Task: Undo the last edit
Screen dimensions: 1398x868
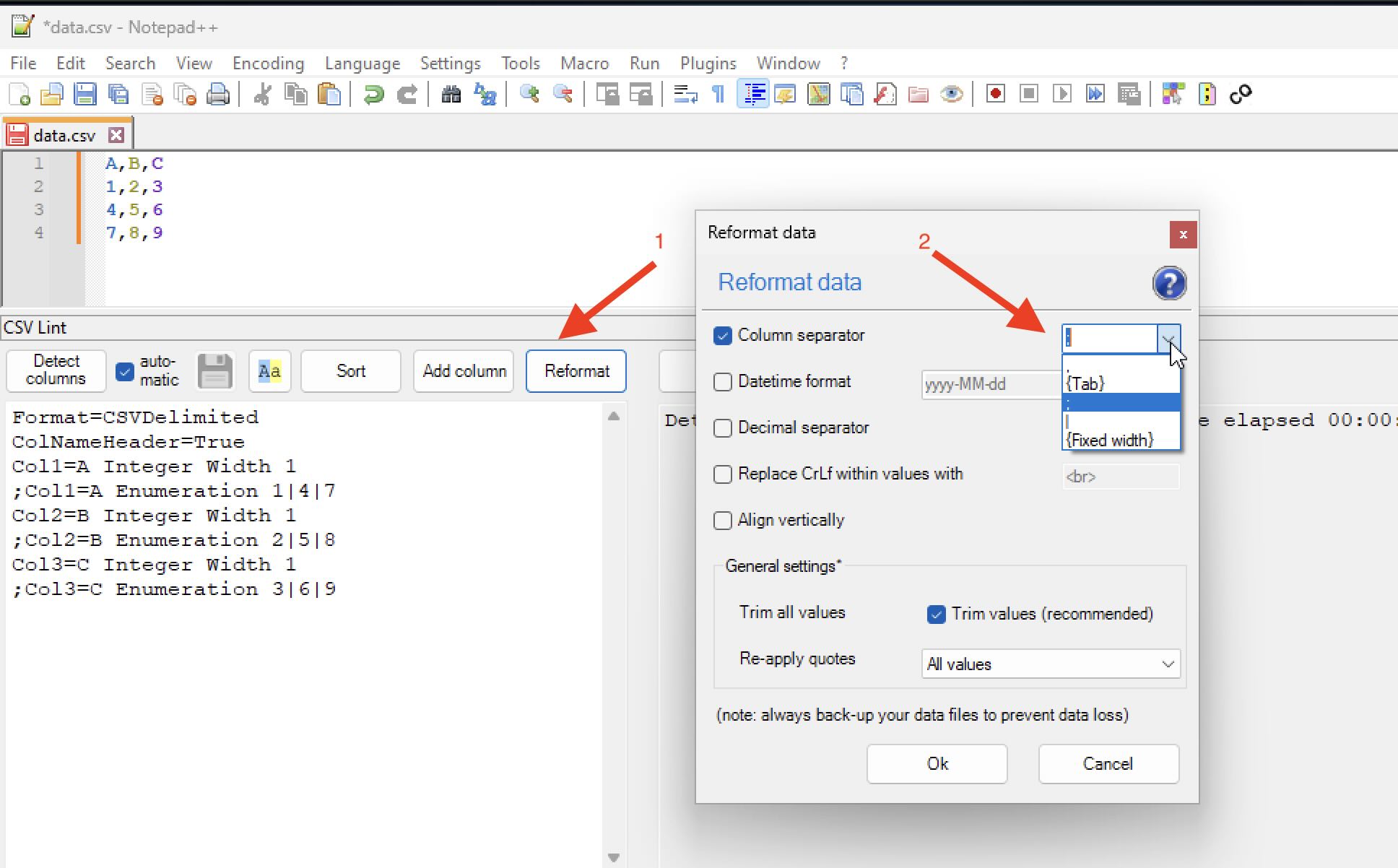Action: tap(373, 94)
